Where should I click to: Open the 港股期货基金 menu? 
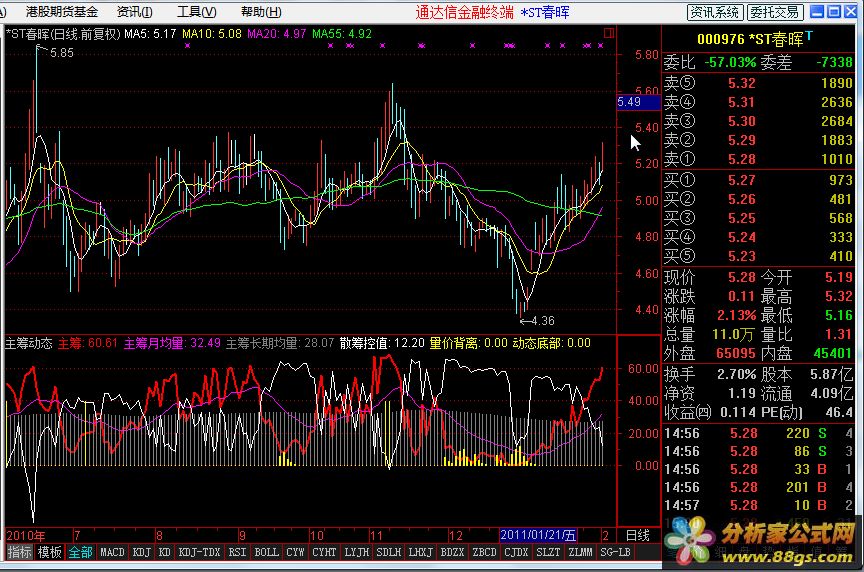click(61, 12)
